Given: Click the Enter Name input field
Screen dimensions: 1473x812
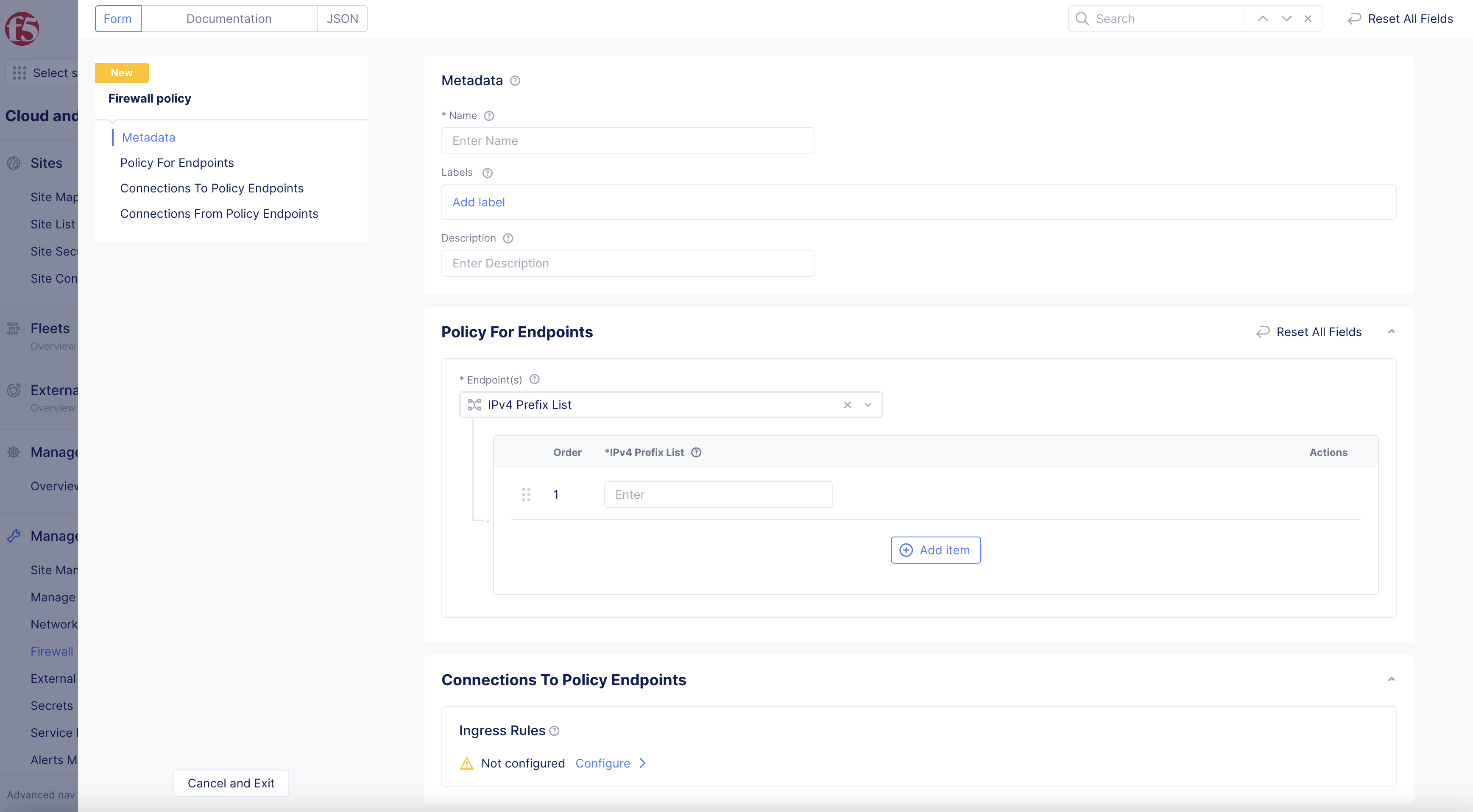Looking at the screenshot, I should point(627,141).
